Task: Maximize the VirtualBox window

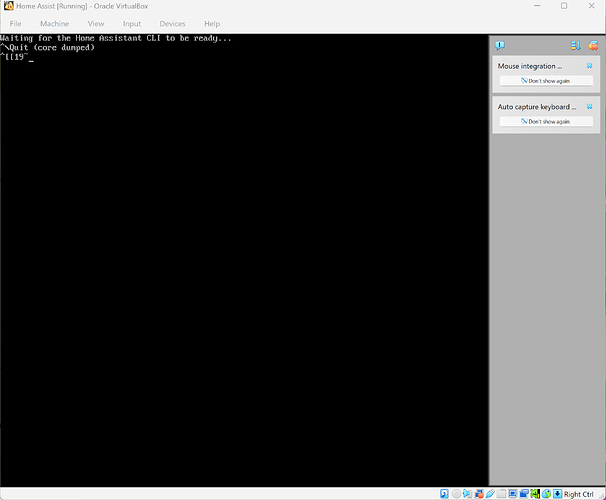Action: pos(564,6)
